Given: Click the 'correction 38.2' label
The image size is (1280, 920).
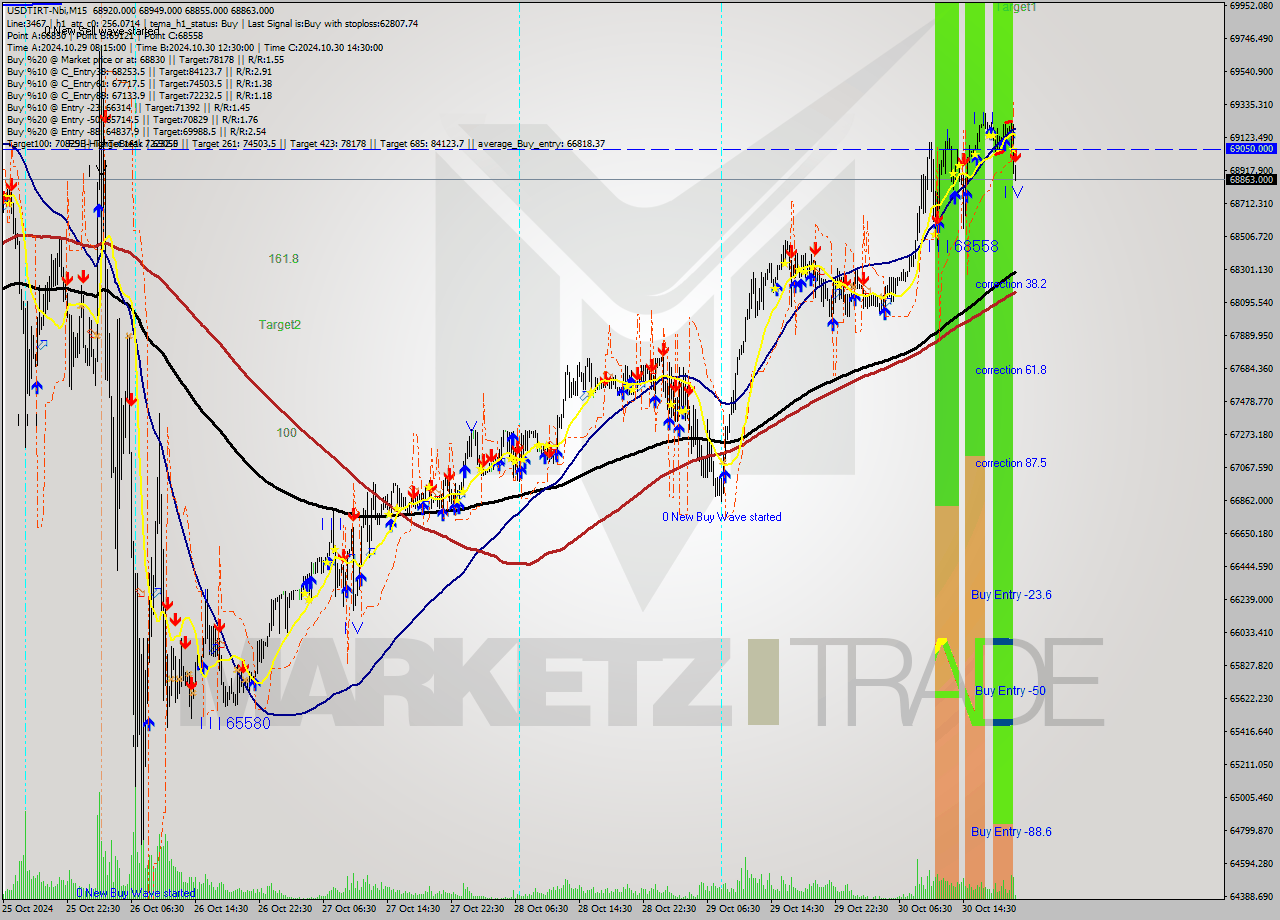Looking at the screenshot, I should [1011, 284].
